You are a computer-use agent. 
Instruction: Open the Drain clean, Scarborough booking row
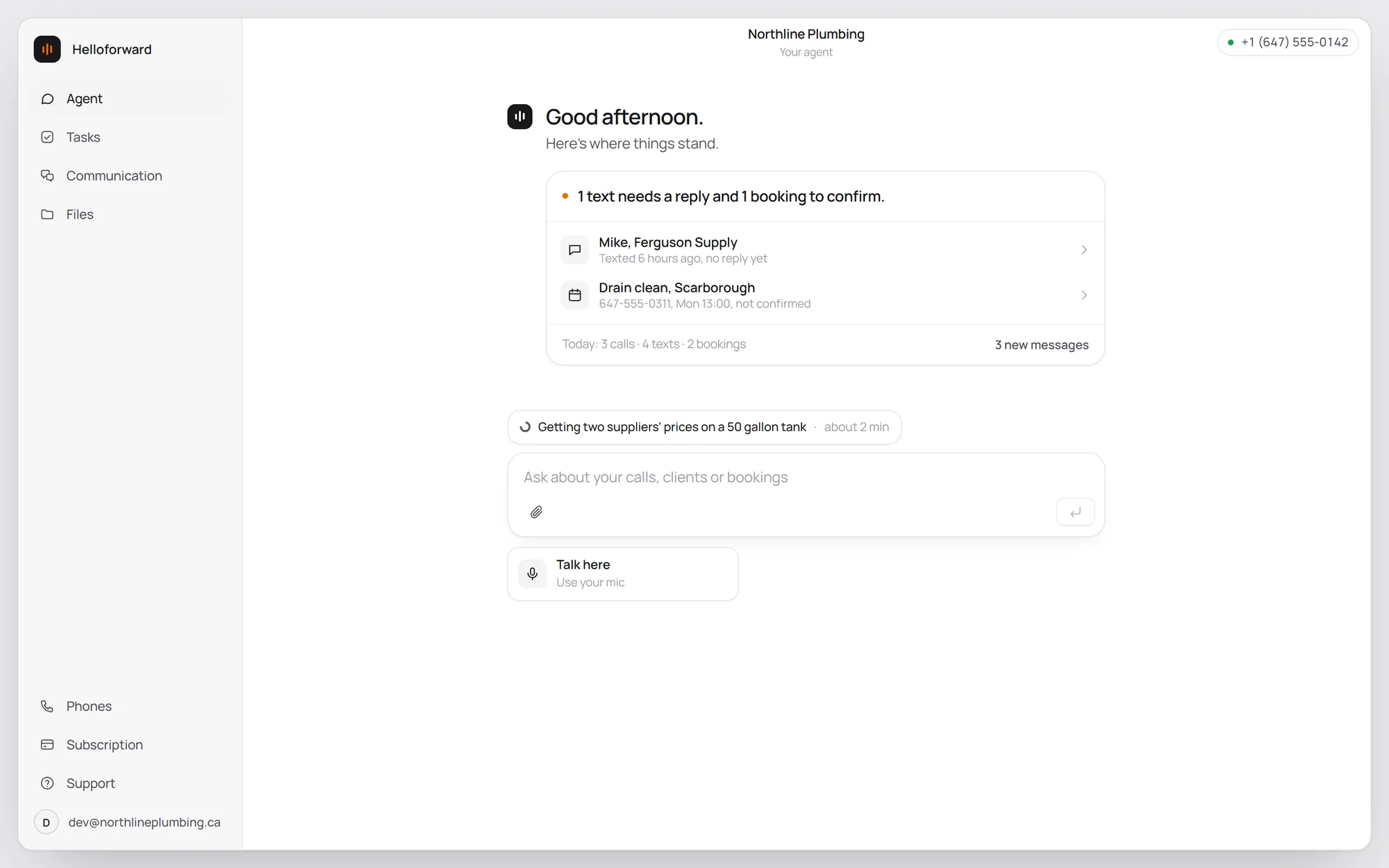825,295
